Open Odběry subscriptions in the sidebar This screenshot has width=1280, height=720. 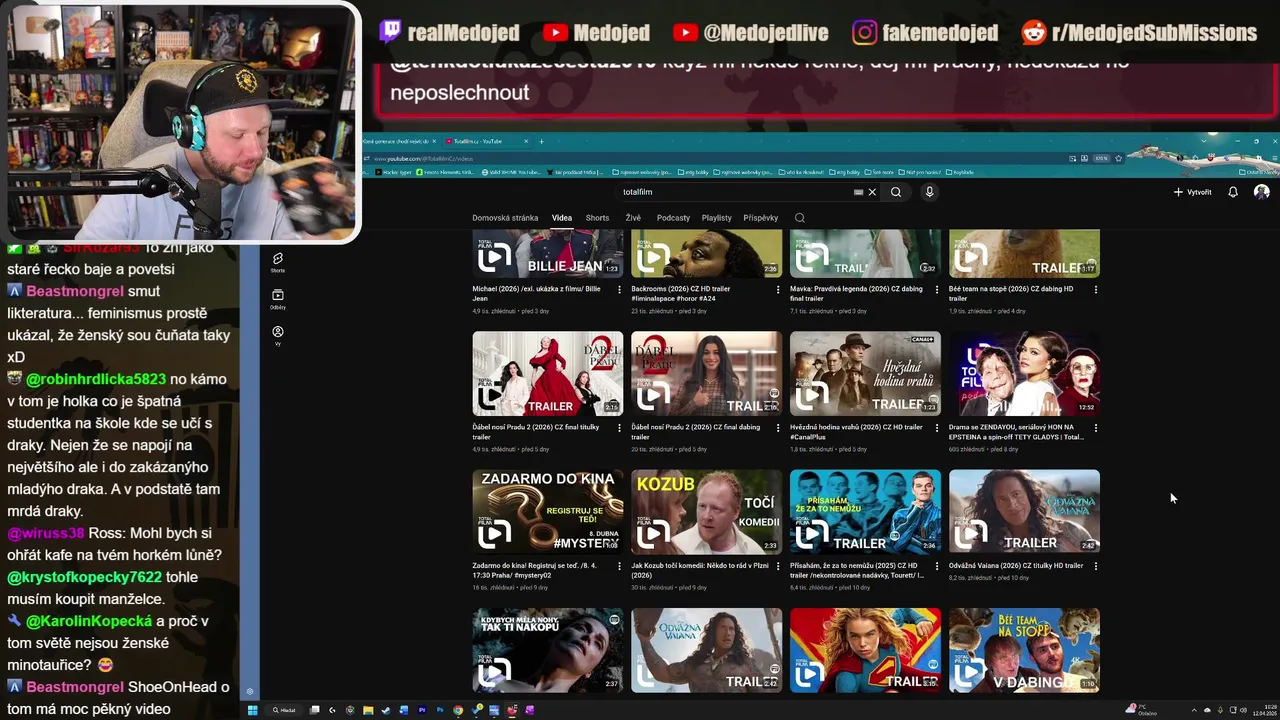[x=278, y=299]
